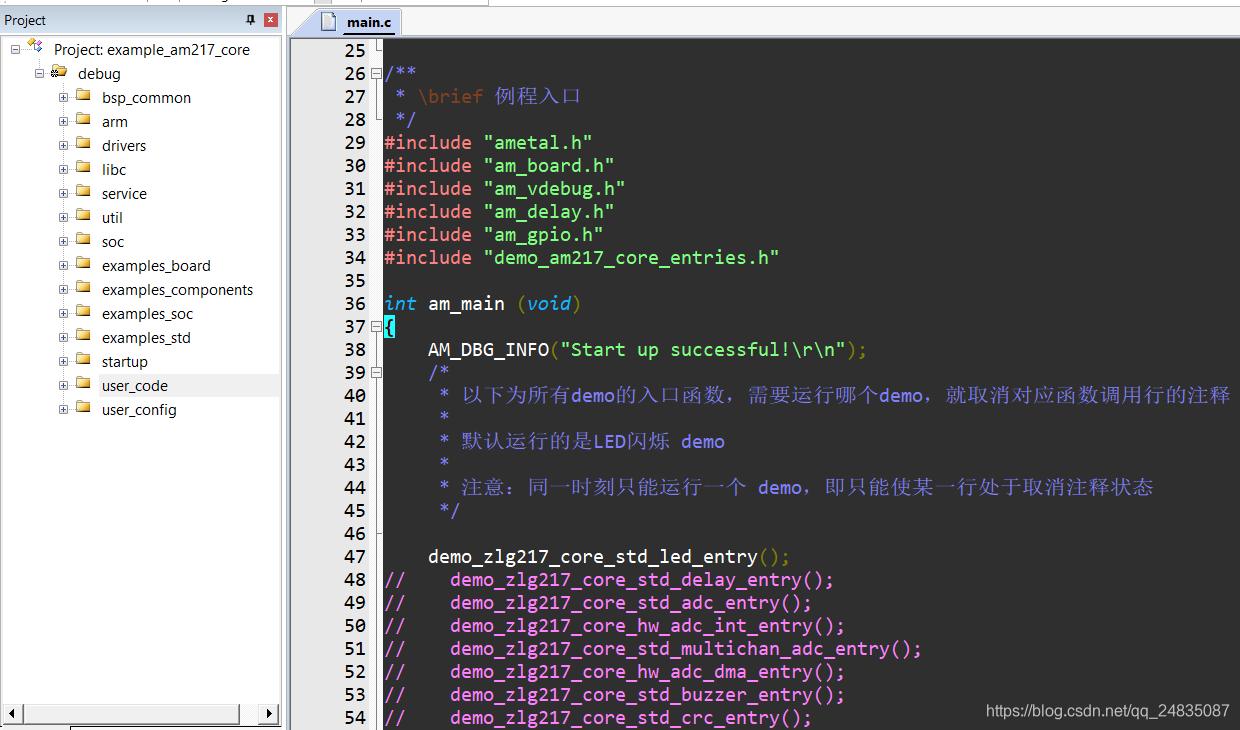This screenshot has width=1240, height=730.
Task: Expand the drivers group
Action: [63, 145]
